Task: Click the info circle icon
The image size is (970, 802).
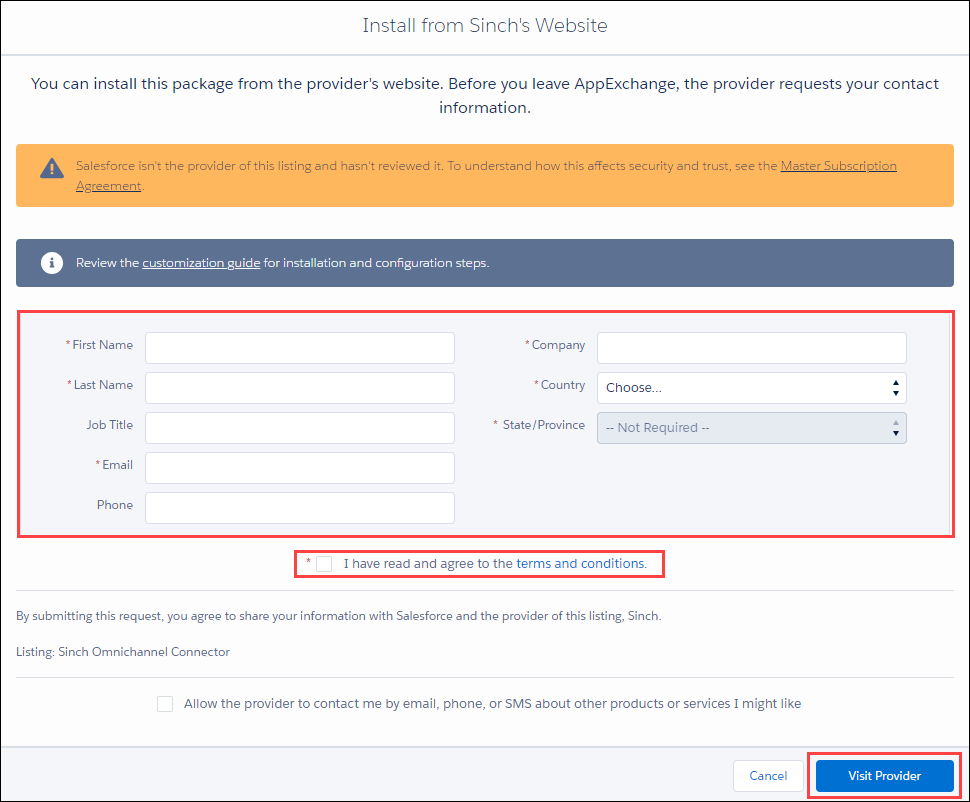Action: [51, 263]
